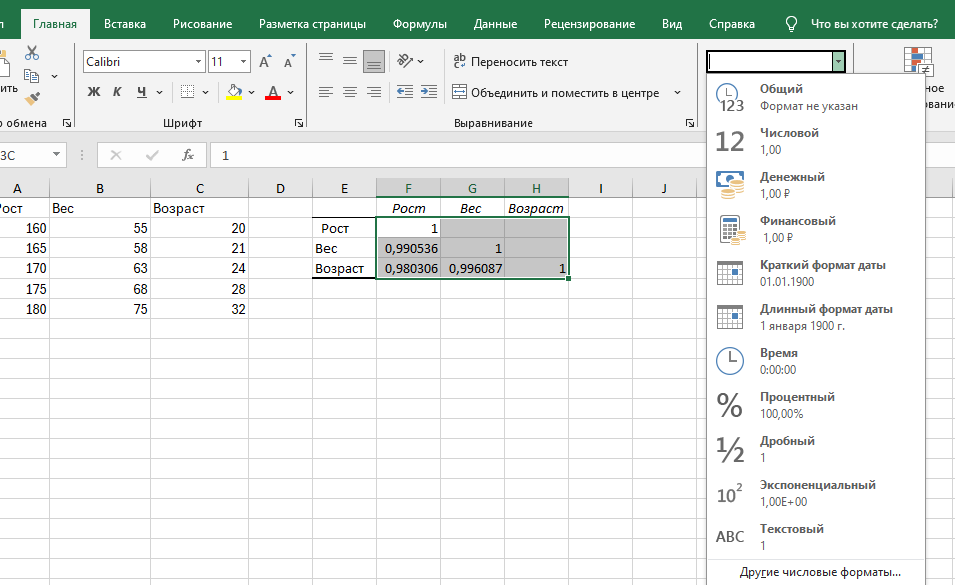Open the Calibri font name dropdown
Screen dimensions: 955x585
pyautogui.click(x=198, y=62)
